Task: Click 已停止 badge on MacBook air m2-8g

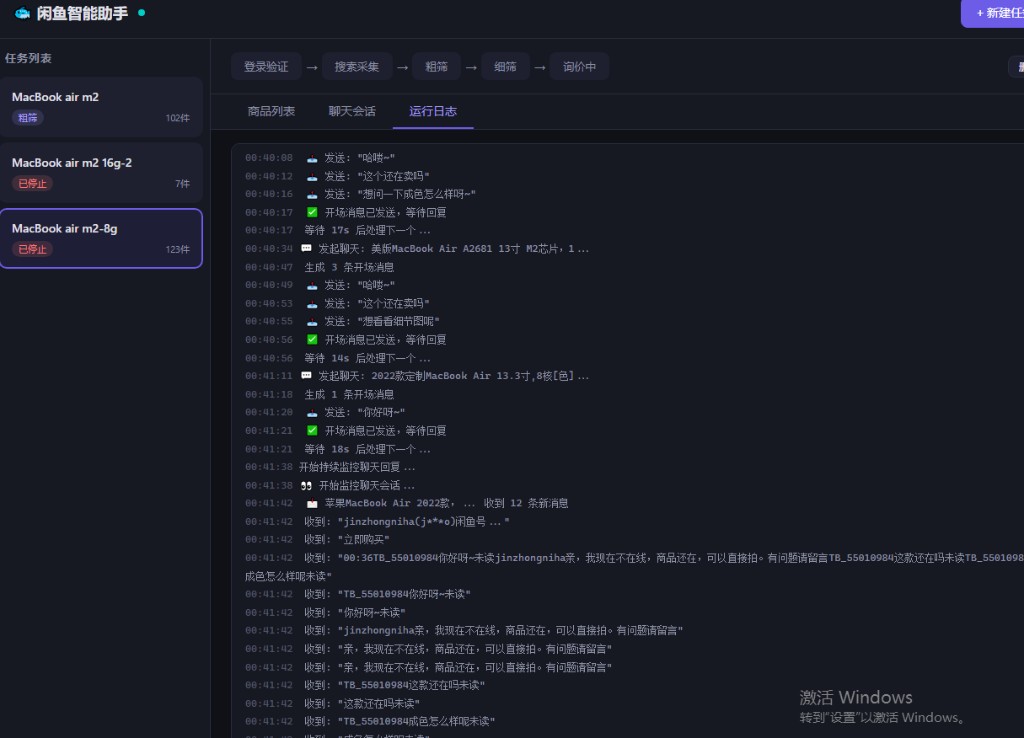Action: [33, 249]
